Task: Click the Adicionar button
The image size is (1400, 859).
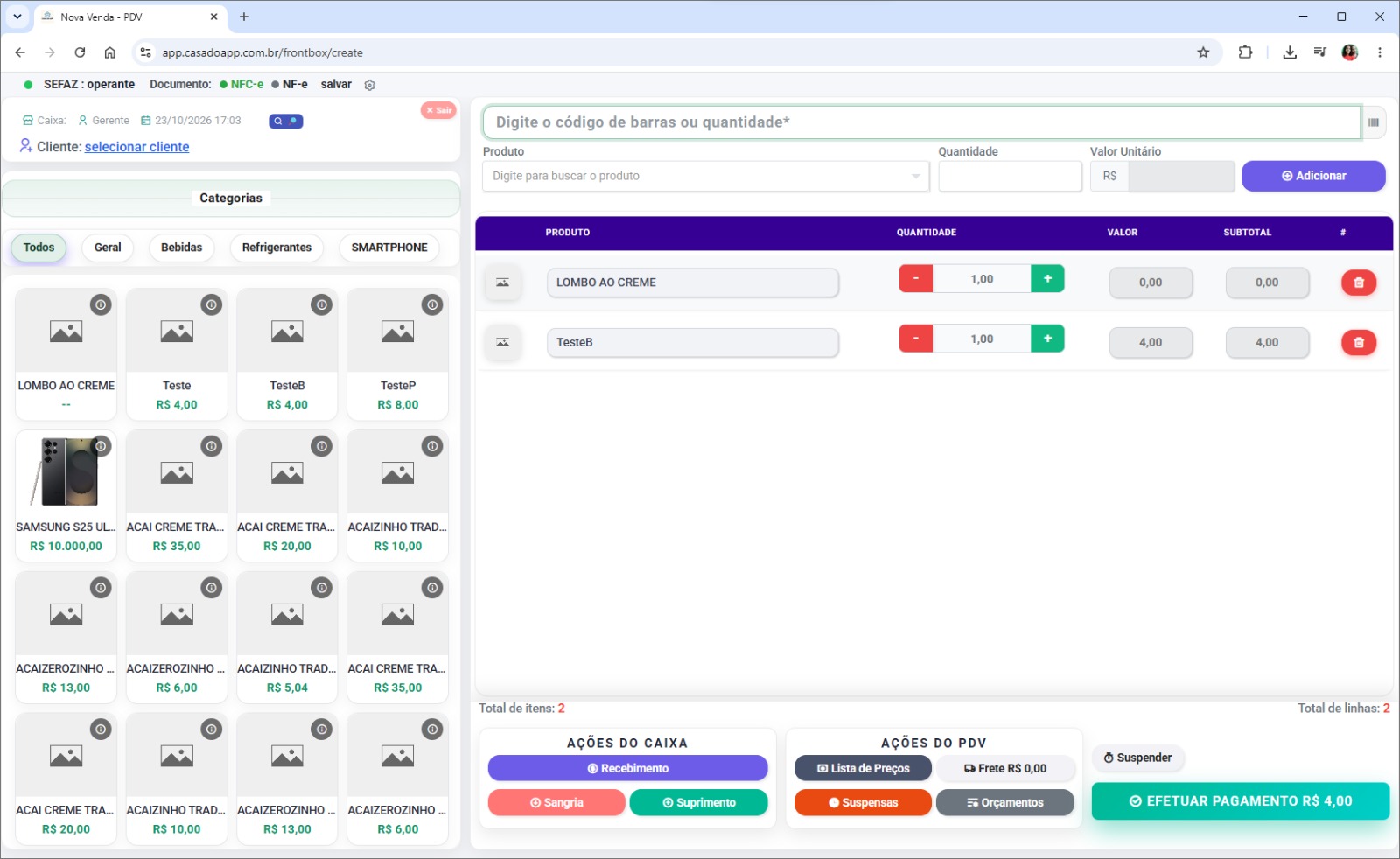Action: 1313,176
